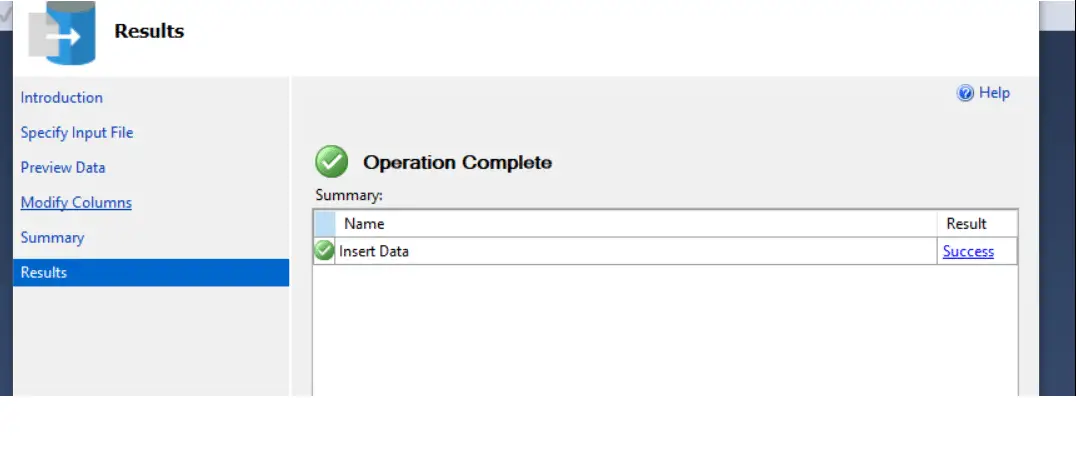Click the database import wizard icon

point(62,32)
